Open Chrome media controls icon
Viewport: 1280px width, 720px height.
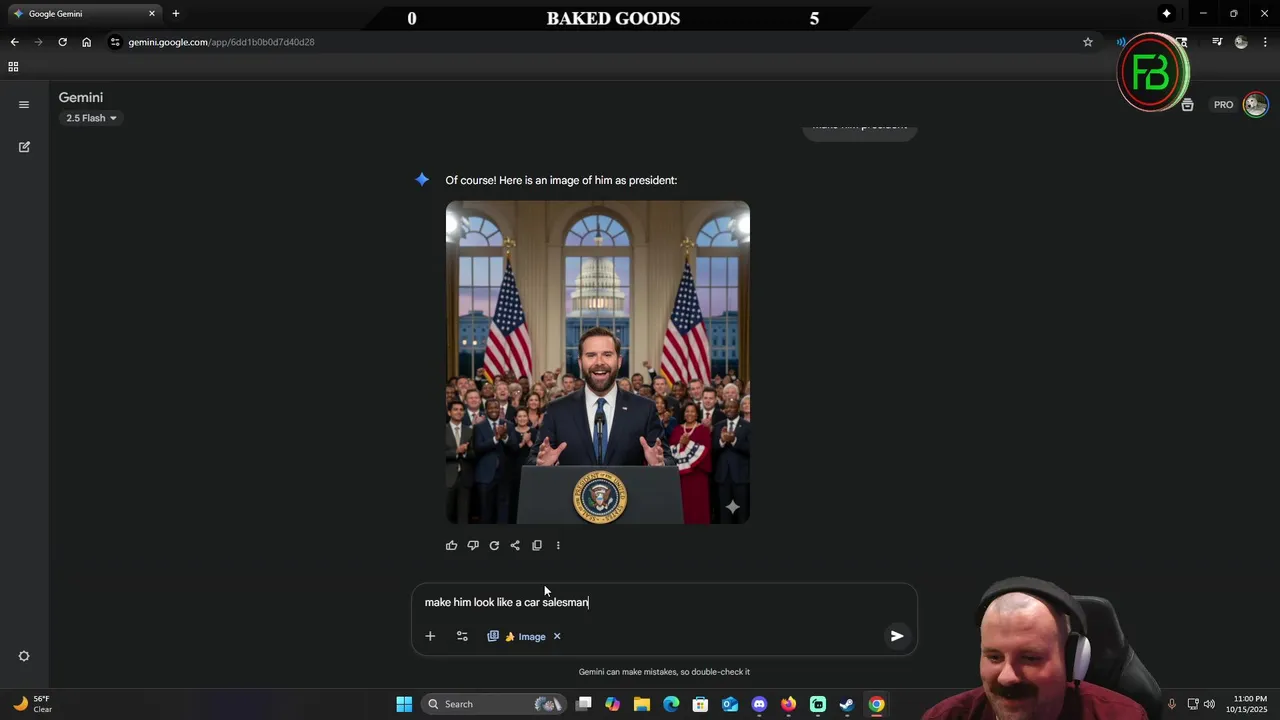point(1217,42)
